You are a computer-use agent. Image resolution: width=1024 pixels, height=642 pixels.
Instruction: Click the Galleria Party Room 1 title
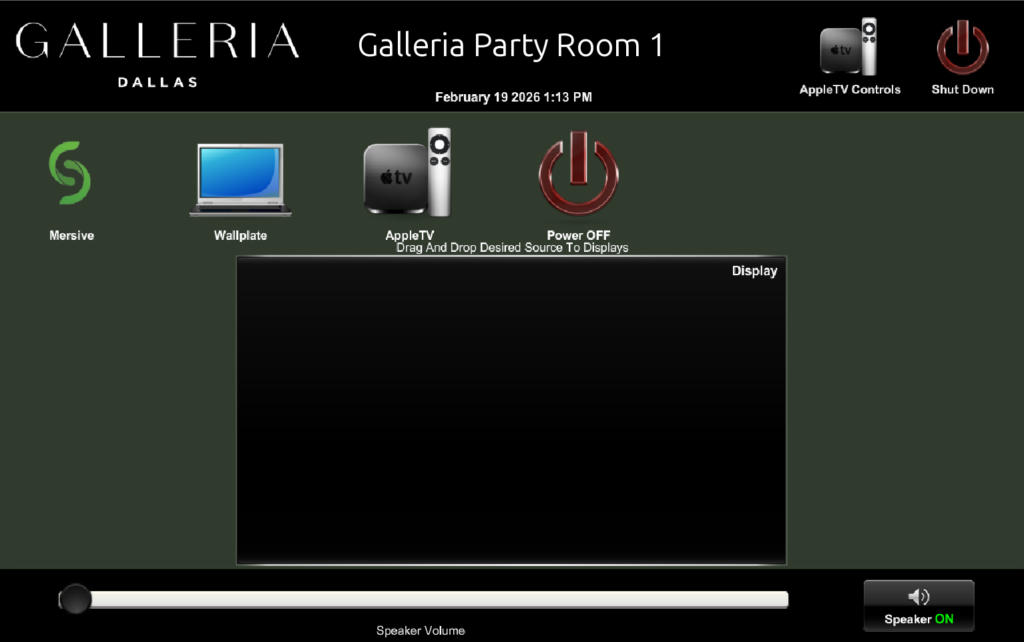point(510,46)
